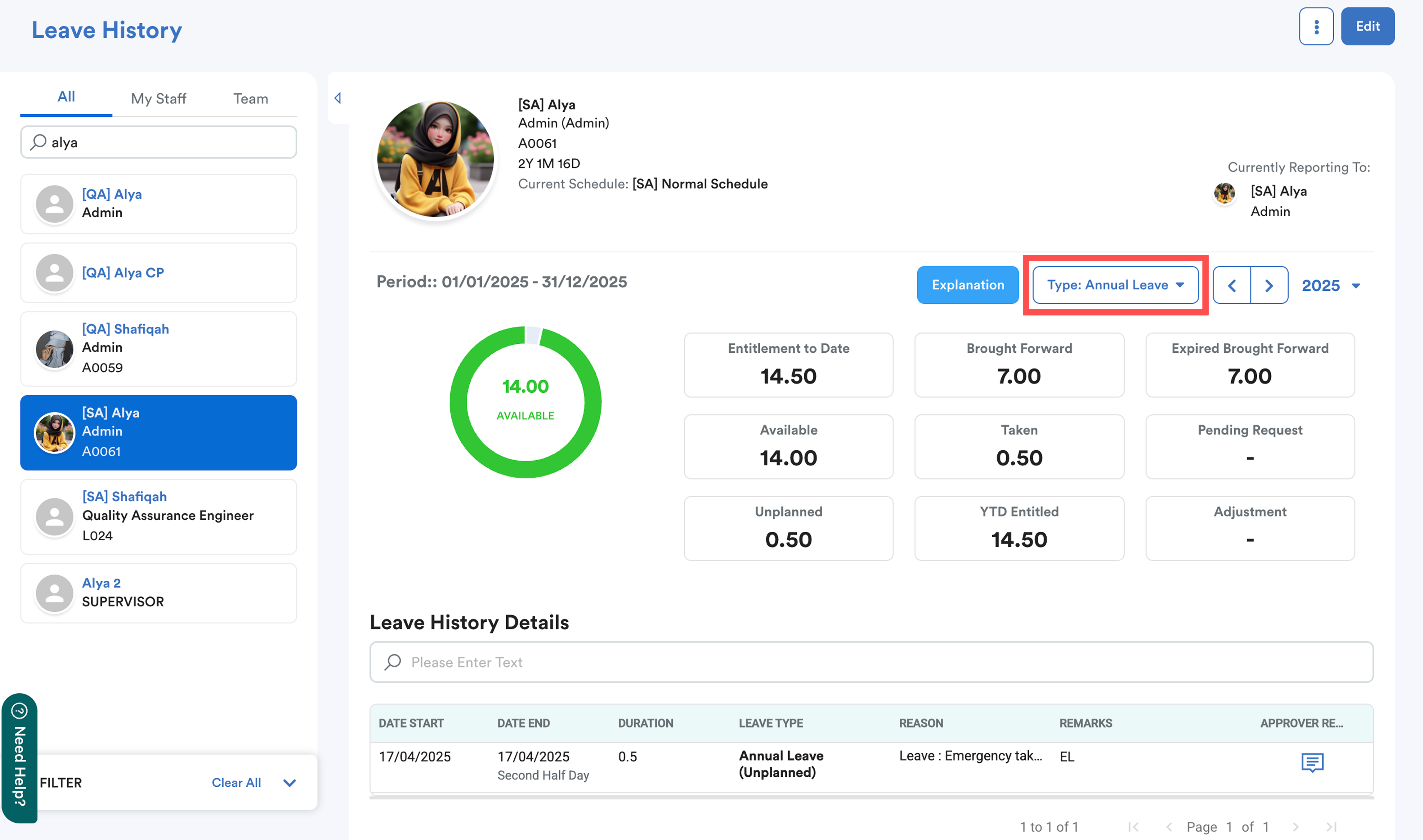Switch to the Team tab
The height and width of the screenshot is (840, 1423).
[250, 99]
